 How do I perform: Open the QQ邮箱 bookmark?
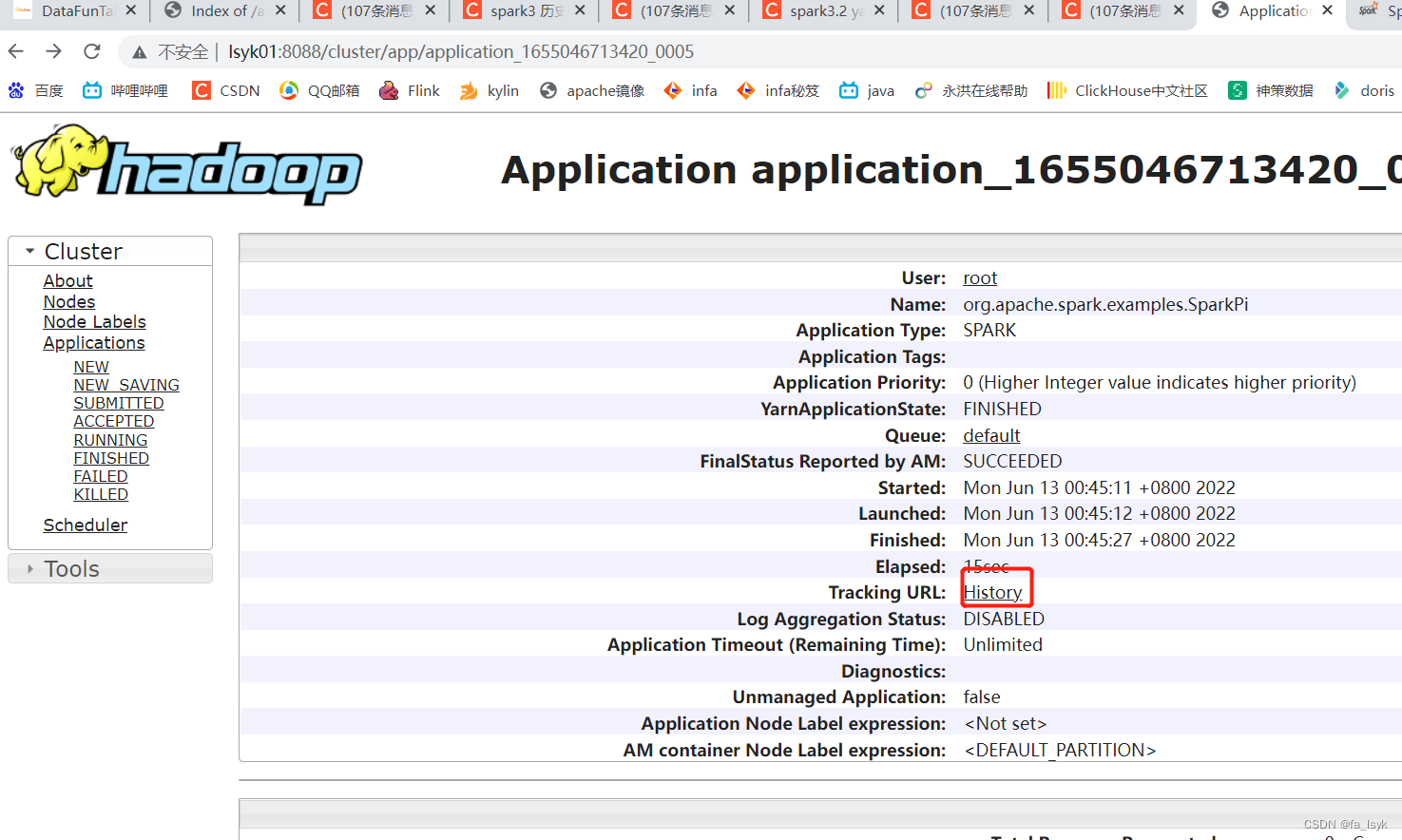[x=319, y=90]
